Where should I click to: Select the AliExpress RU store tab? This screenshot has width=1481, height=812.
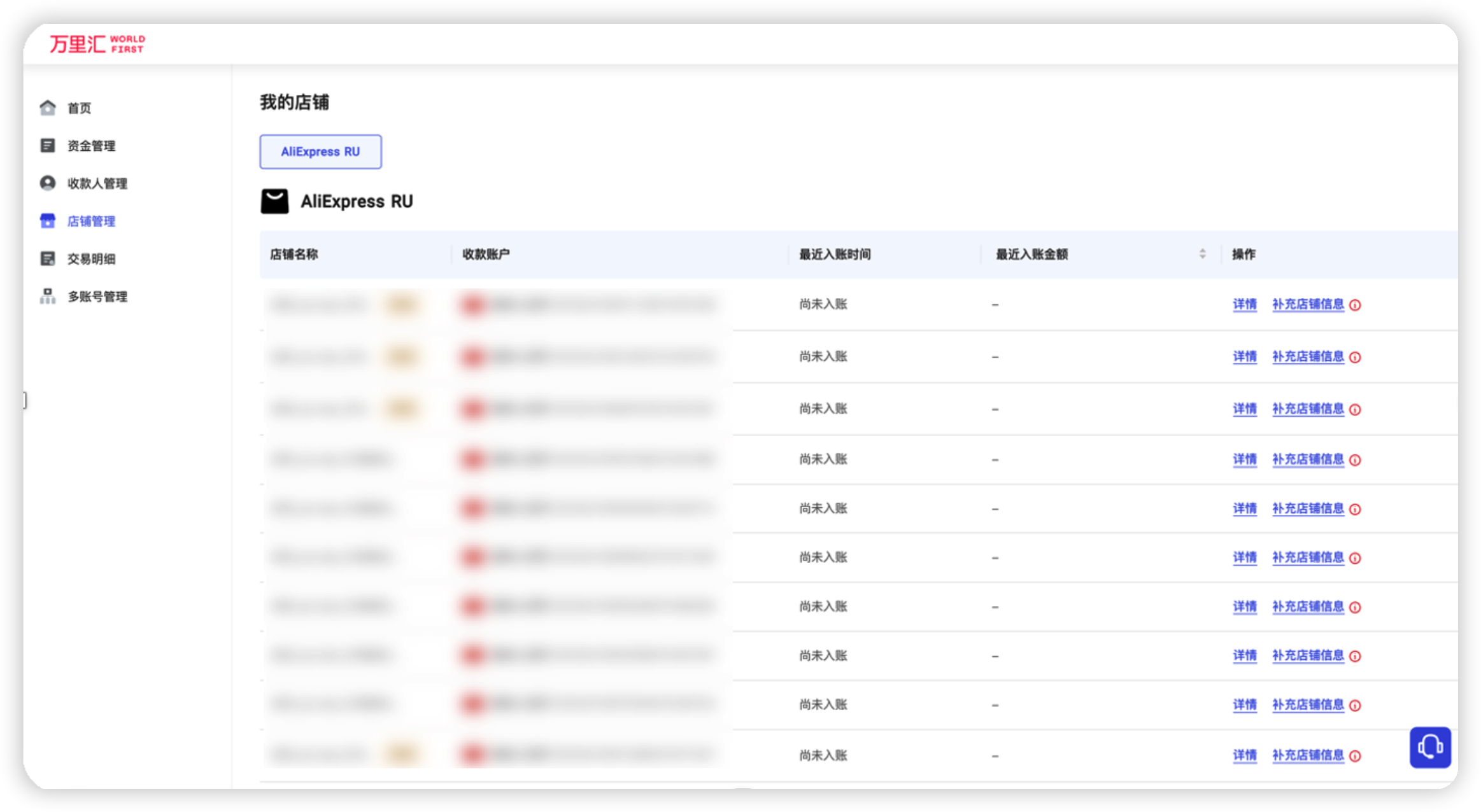pos(320,151)
